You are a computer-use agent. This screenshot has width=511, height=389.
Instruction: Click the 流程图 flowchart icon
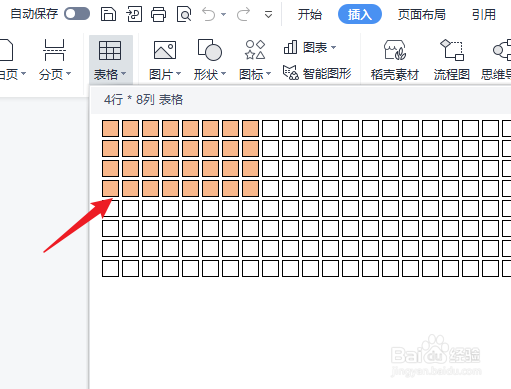[452, 50]
